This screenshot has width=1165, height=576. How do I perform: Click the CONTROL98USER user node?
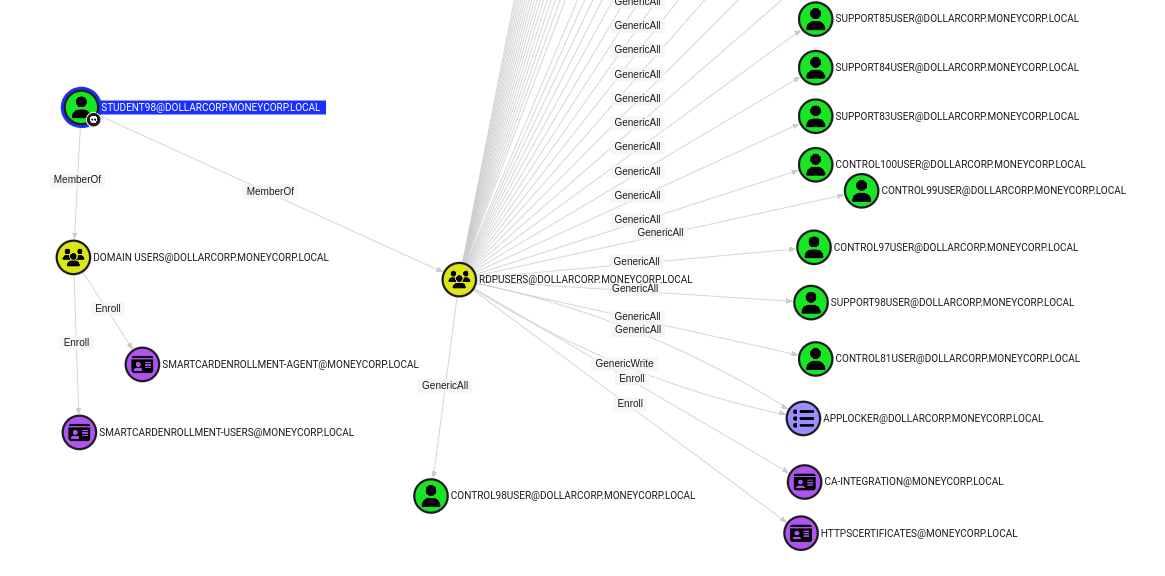click(x=431, y=496)
